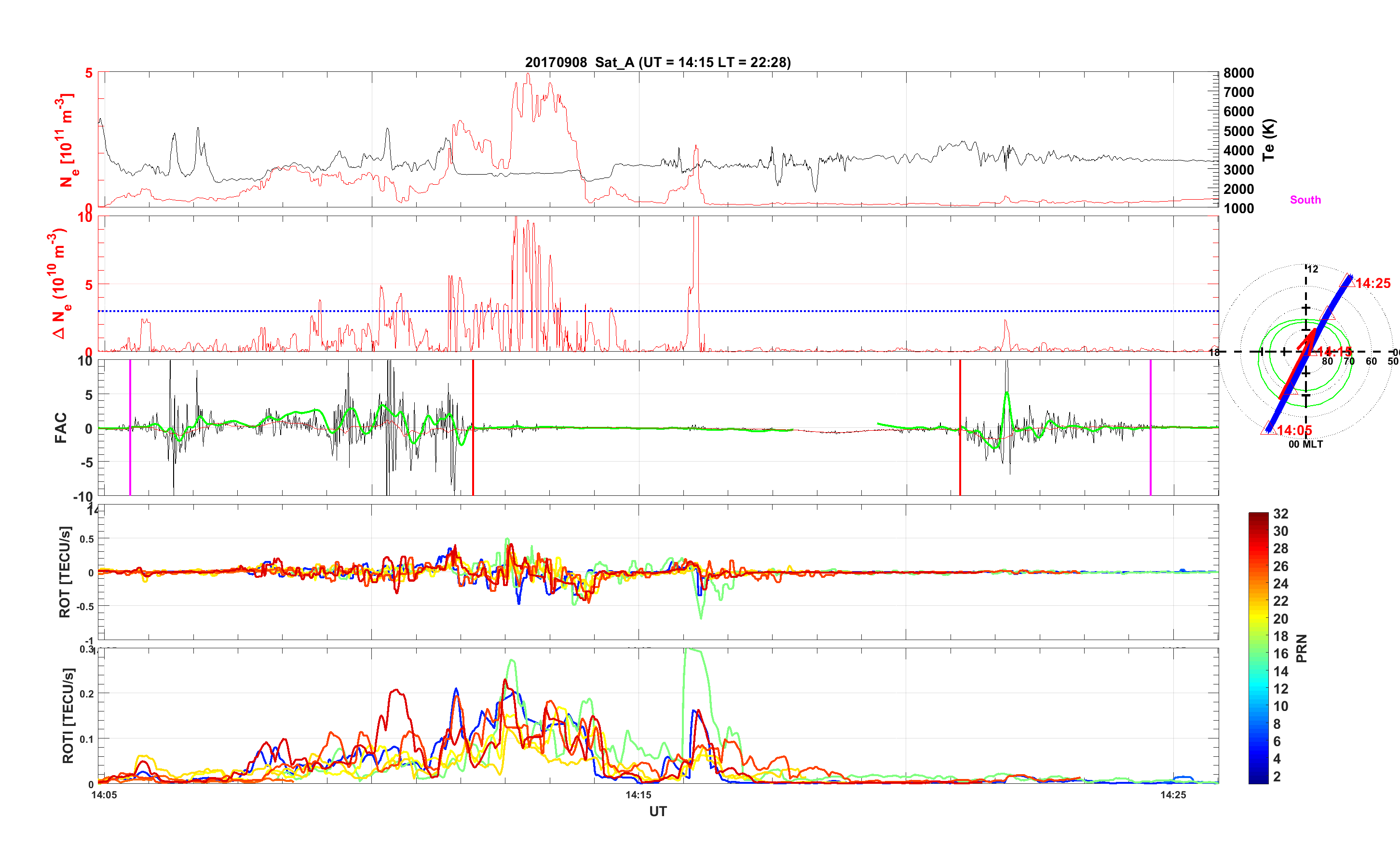Click the UT x-axis label
Viewport: 1400px width, 847px height.
[657, 811]
